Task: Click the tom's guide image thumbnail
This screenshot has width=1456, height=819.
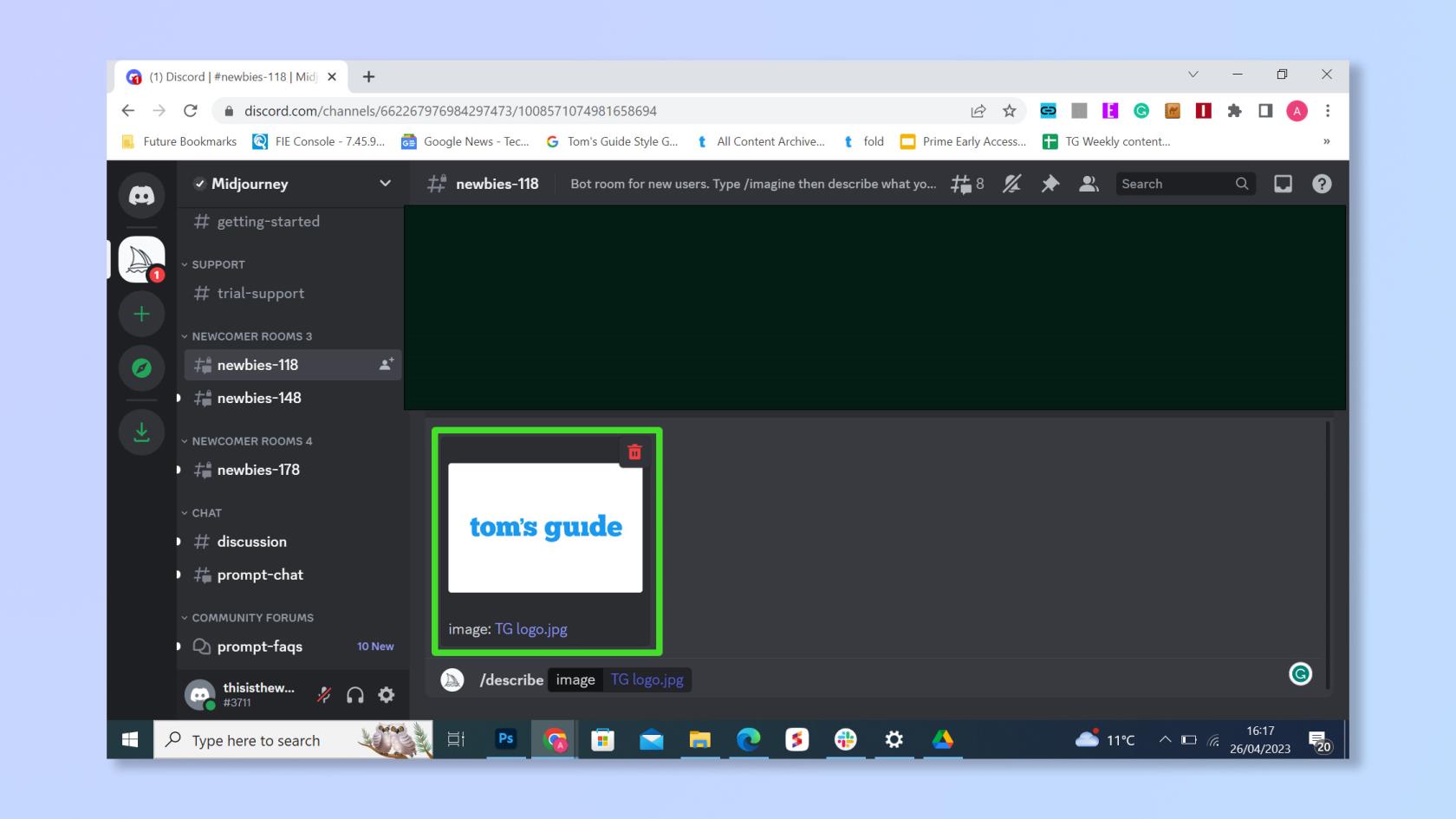Action: 545,528
